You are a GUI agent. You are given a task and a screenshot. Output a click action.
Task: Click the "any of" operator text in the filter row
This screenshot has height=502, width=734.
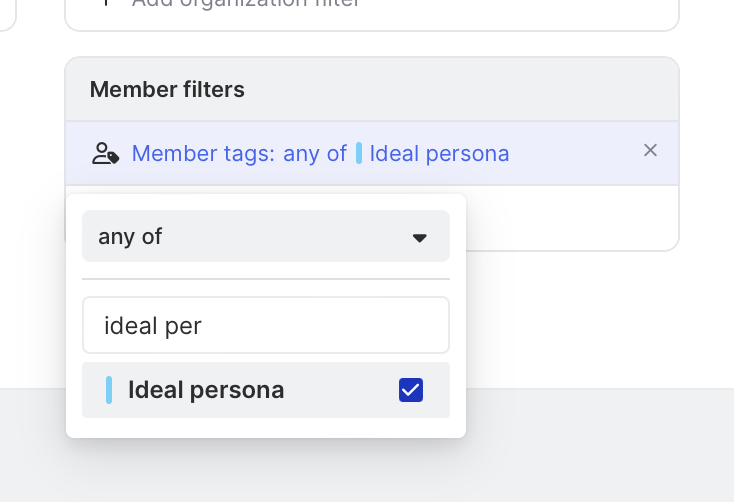(x=314, y=153)
